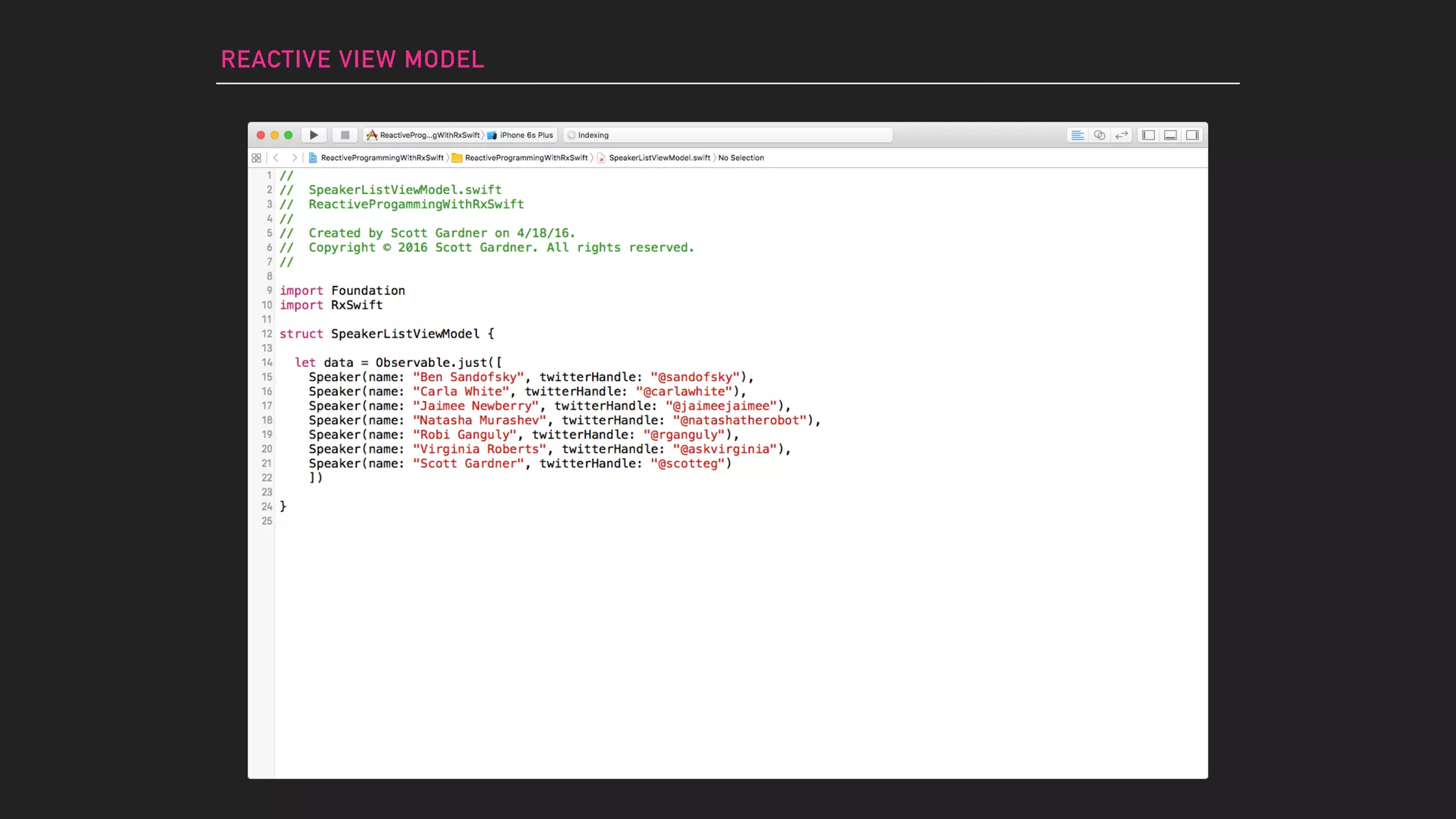Click line number 14 in the gutter
The width and height of the screenshot is (1456, 819).
coord(267,363)
